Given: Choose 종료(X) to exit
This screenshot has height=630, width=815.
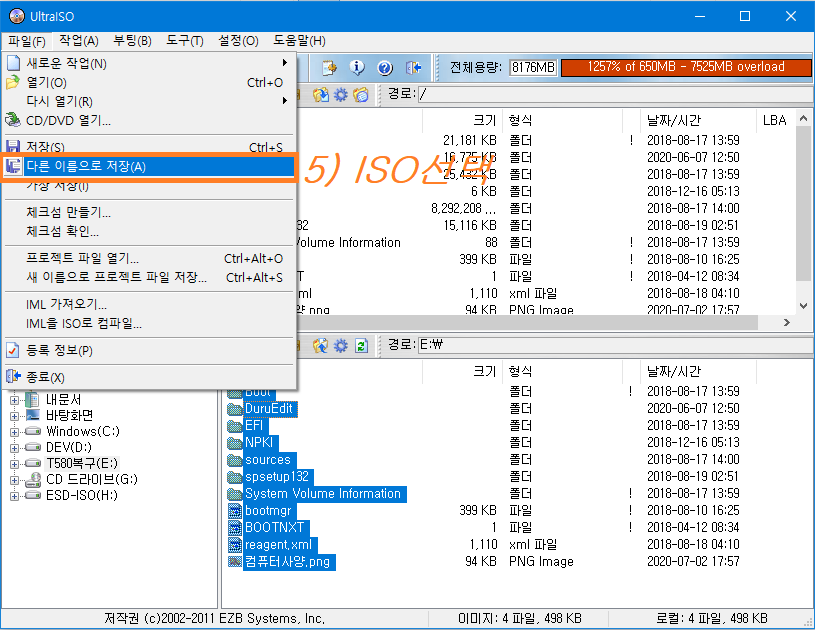Looking at the screenshot, I should (x=149, y=377).
